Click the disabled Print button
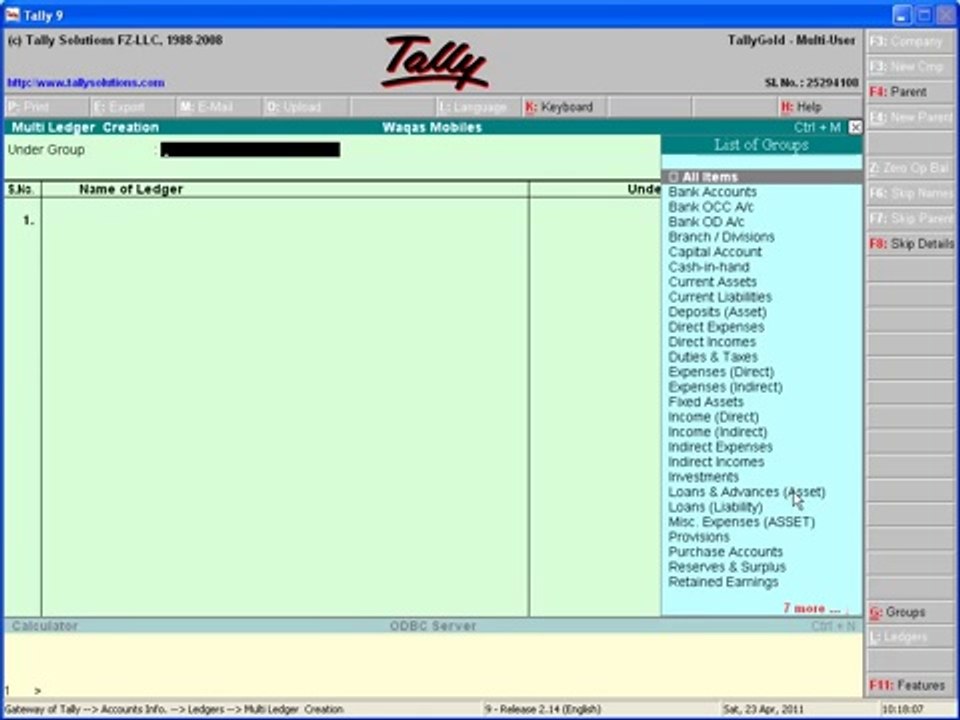 click(x=45, y=107)
